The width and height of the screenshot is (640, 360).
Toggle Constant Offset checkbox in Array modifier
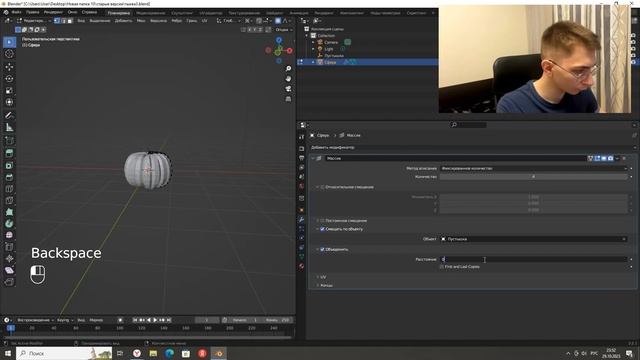[x=322, y=220]
